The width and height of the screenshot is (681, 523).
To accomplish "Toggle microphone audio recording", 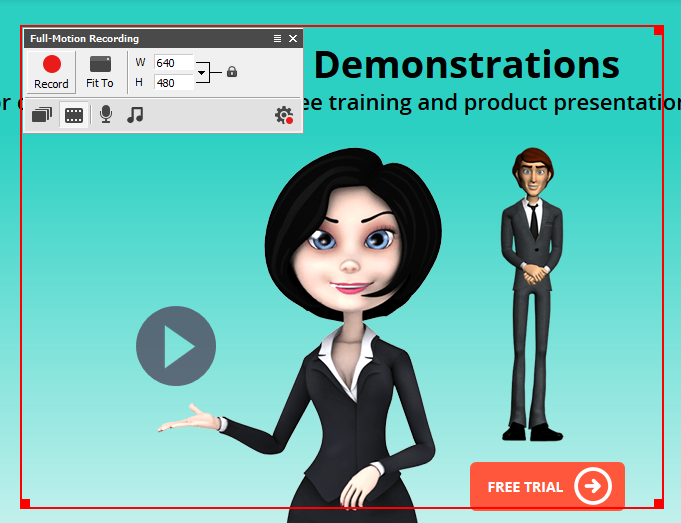I will pyautogui.click(x=105, y=115).
